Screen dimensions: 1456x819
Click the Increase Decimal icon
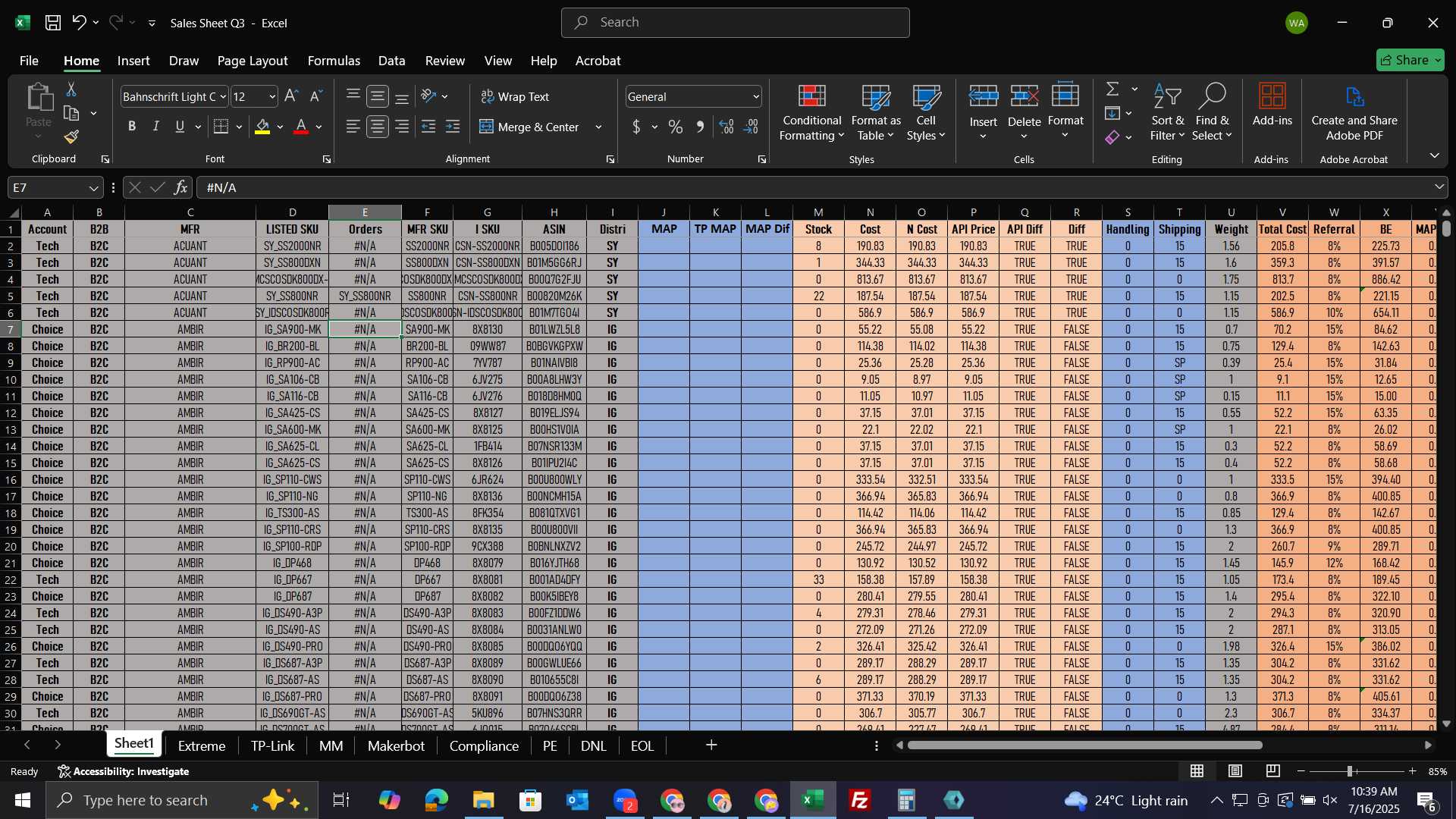click(726, 127)
